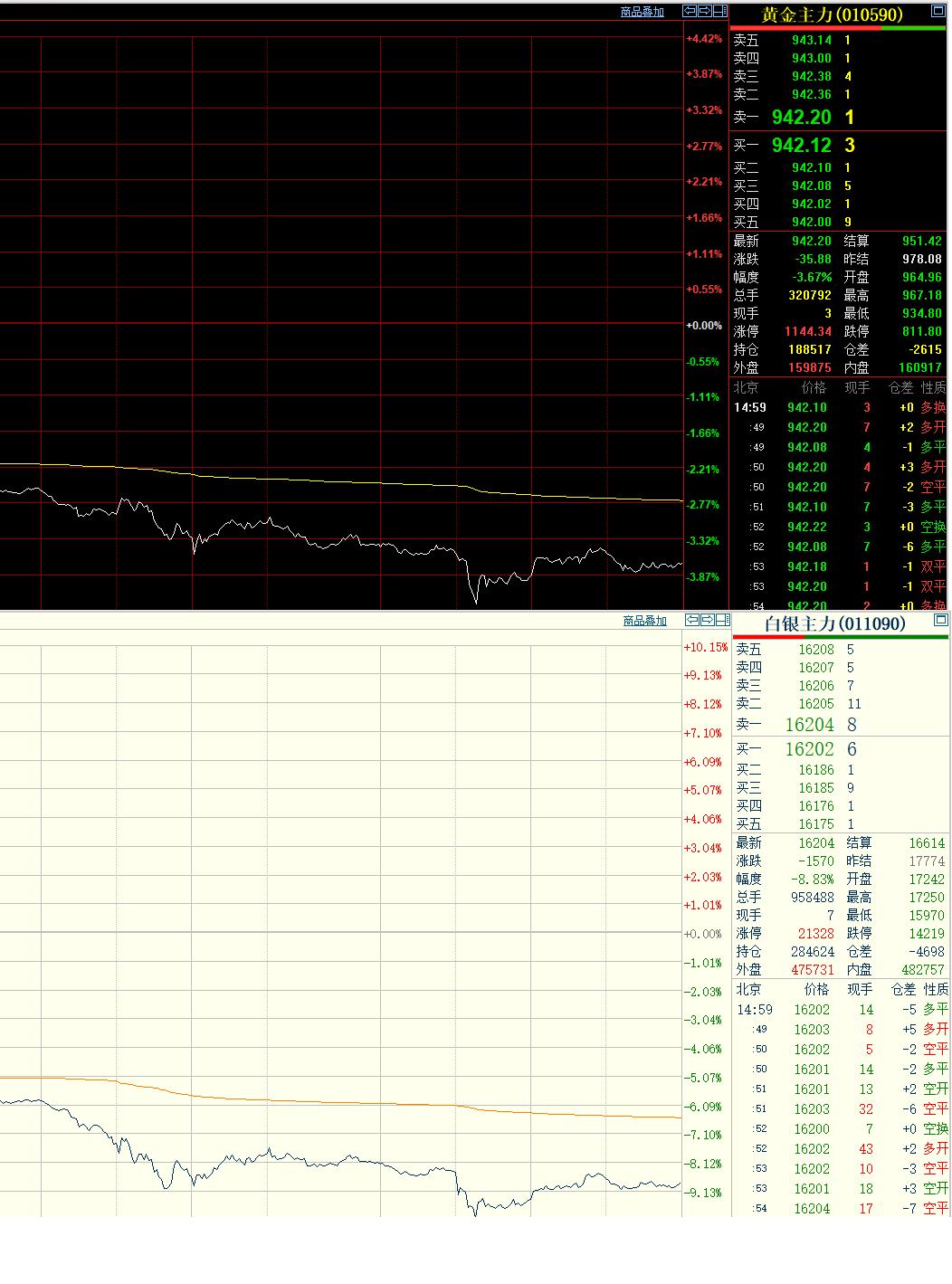
Task: Select gold 买三 price 942.08
Action: 812,185
